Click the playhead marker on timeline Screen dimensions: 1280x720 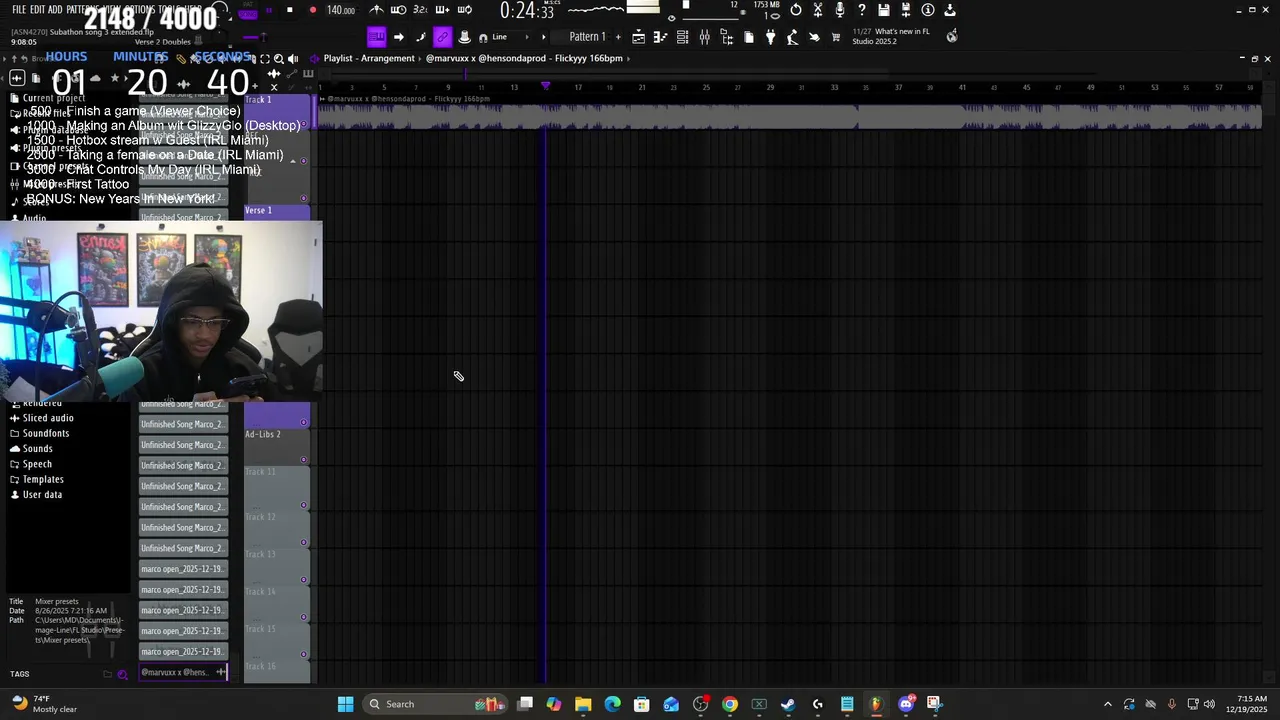coord(545,87)
